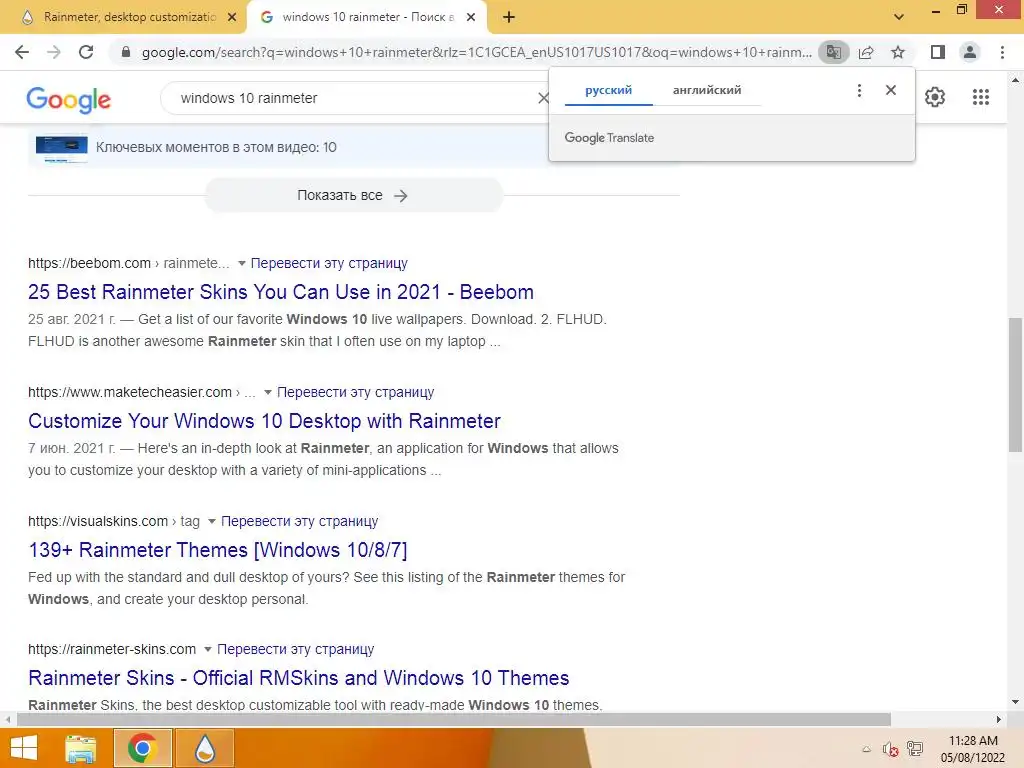Translate the maketecheasier.com result page
The width and height of the screenshot is (1024, 768).
pos(355,392)
